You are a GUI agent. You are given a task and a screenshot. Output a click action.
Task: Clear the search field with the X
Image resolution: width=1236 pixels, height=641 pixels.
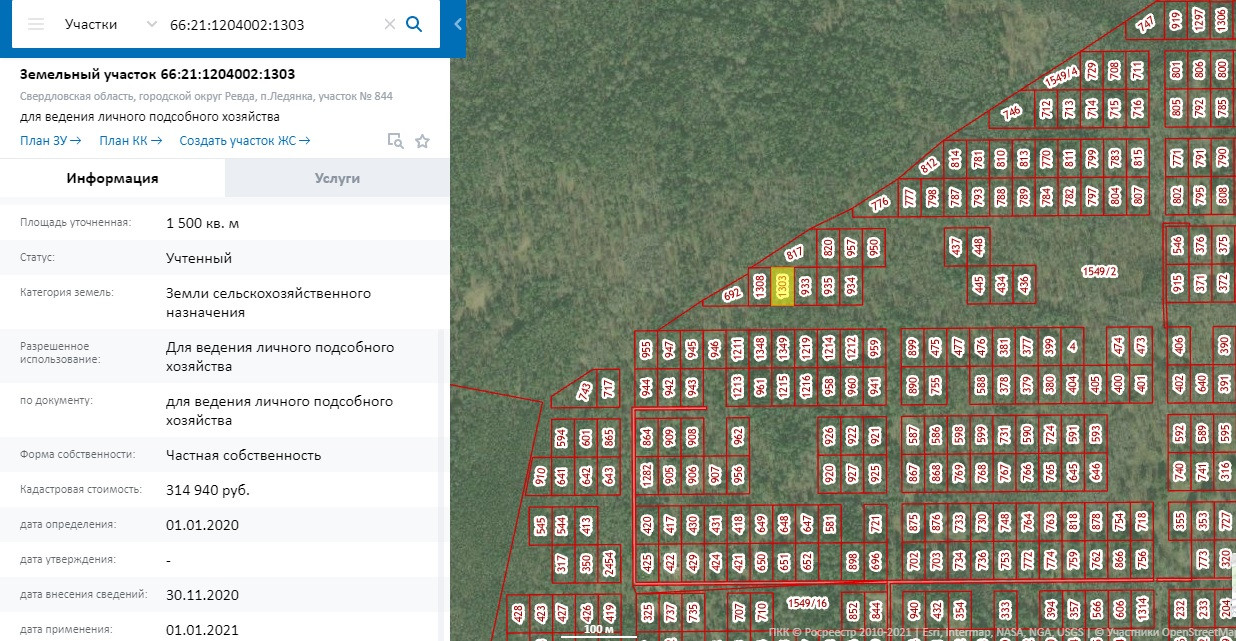(390, 24)
